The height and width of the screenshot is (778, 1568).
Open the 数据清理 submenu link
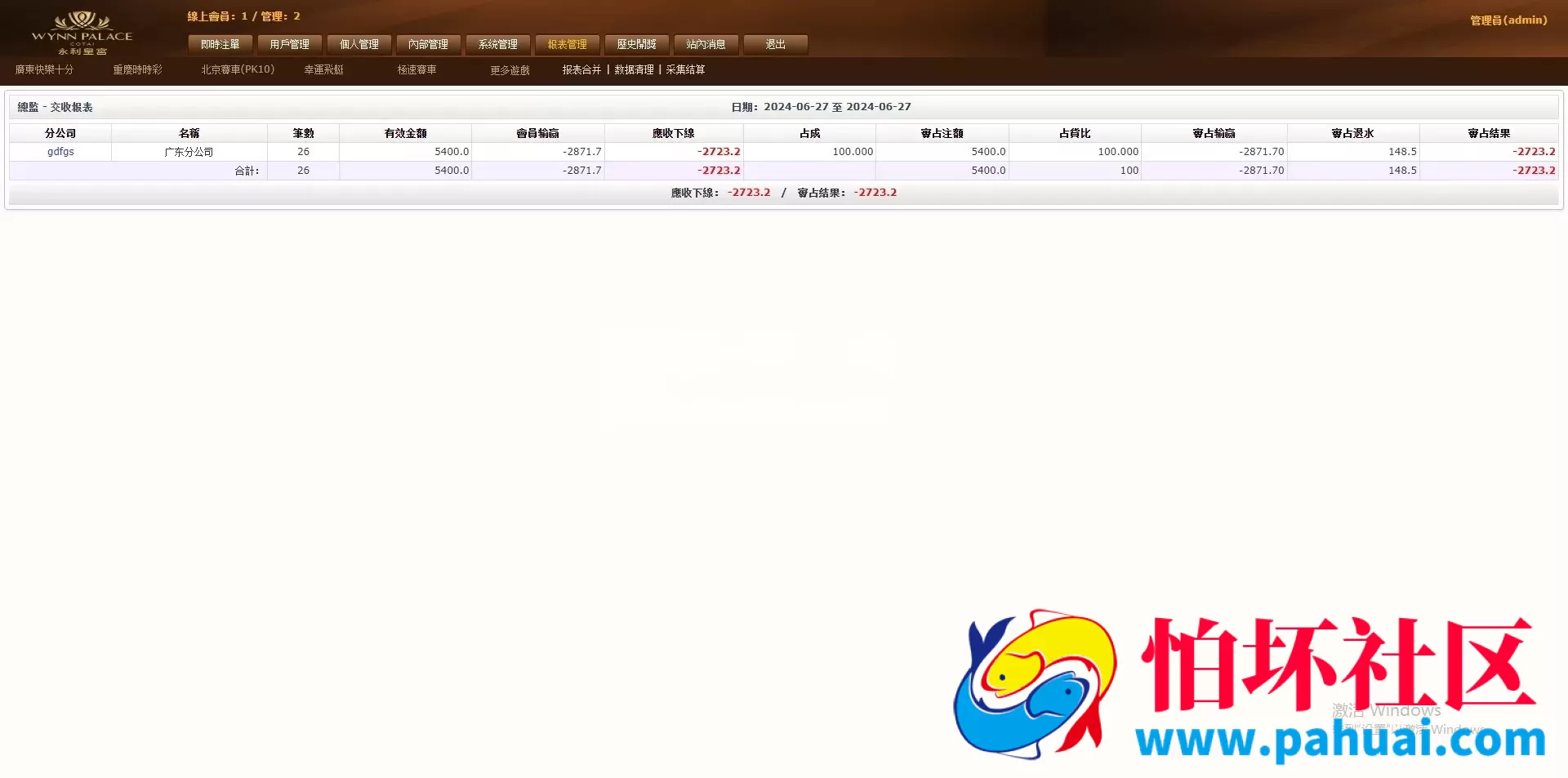634,69
